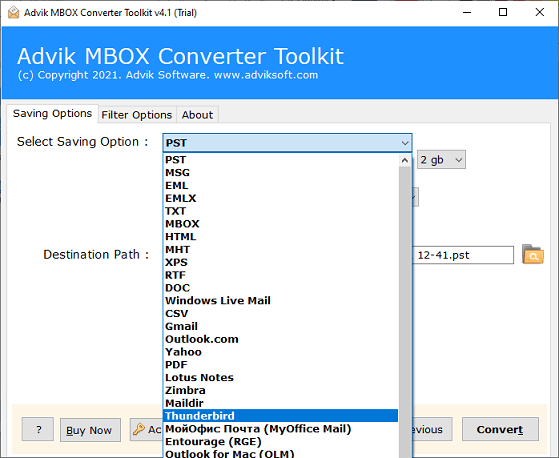This screenshot has width=559, height=458.
Task: Click the dropdown list scroll-up arrow
Action: (405, 160)
